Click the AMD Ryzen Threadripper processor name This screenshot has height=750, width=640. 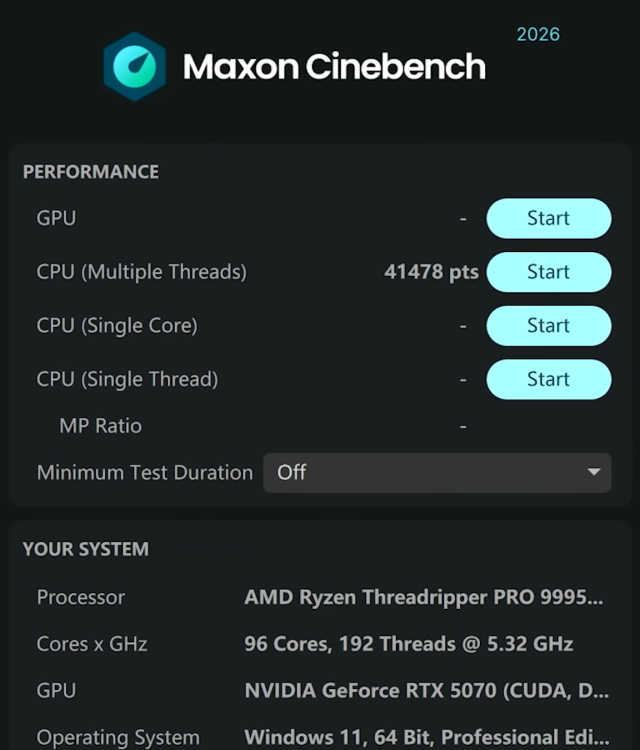point(424,597)
